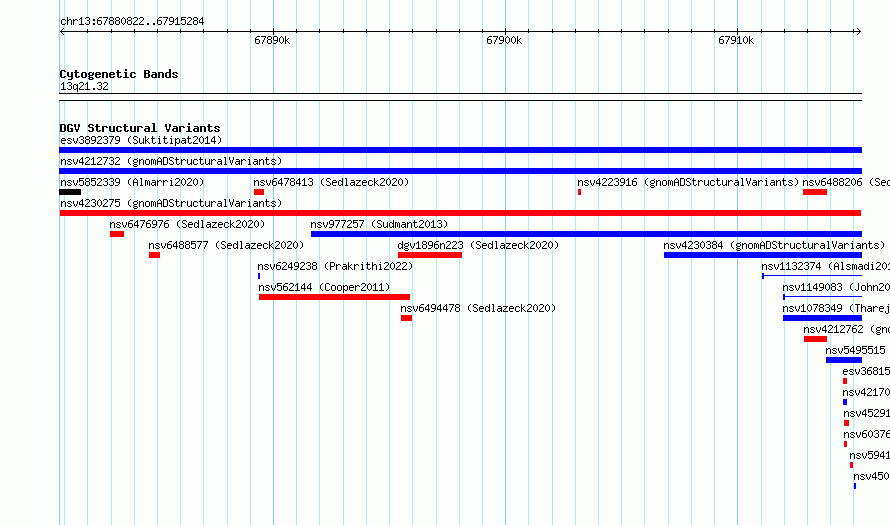Click the 67890k ruler position label
The image size is (890, 525).
click(272, 40)
